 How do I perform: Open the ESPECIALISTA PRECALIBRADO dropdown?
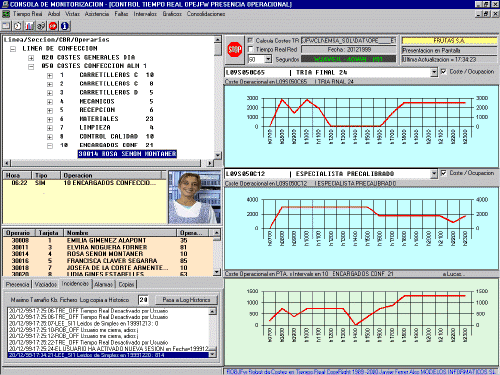(434, 174)
